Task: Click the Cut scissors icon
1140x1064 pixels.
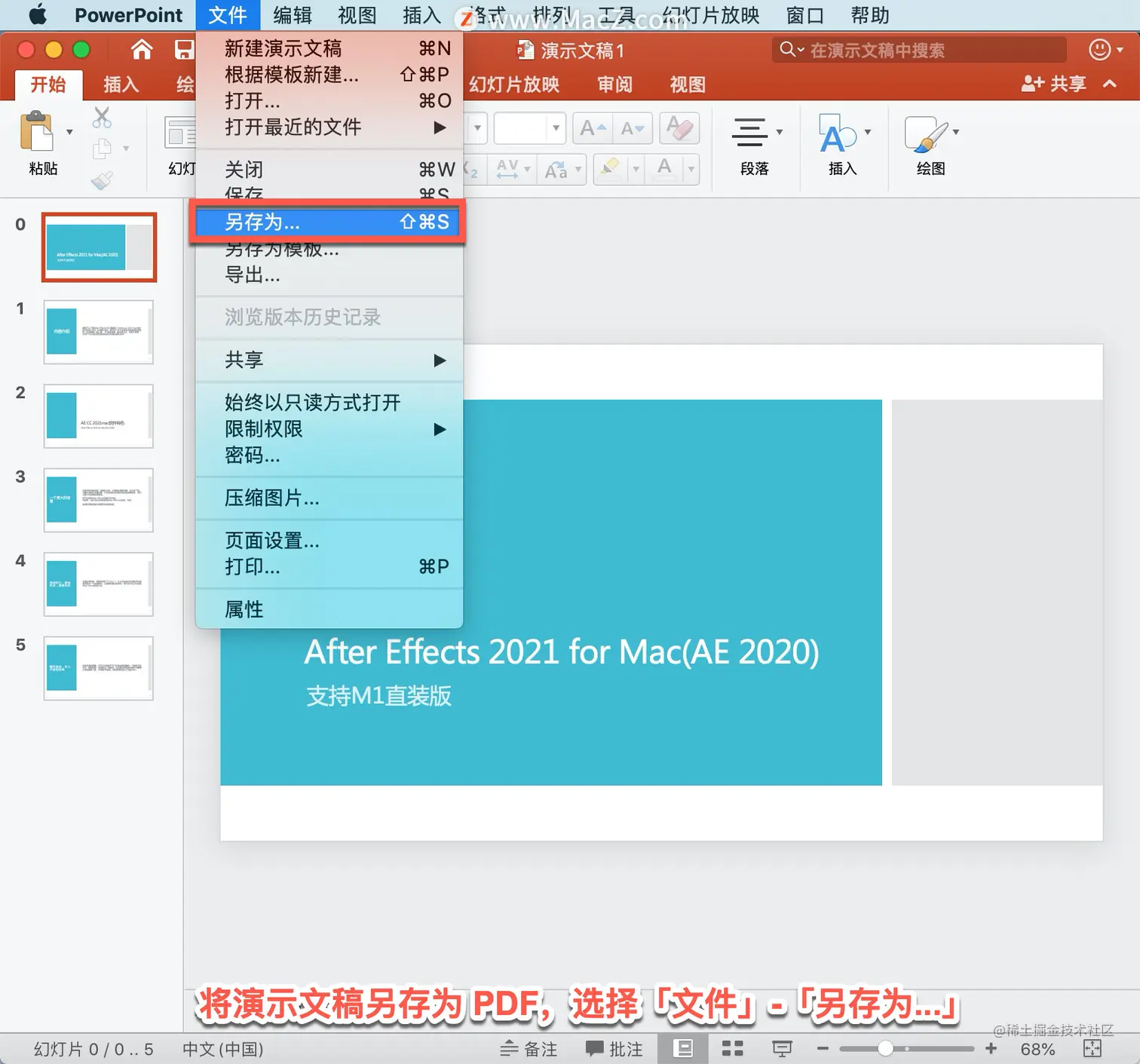Action: tap(102, 117)
